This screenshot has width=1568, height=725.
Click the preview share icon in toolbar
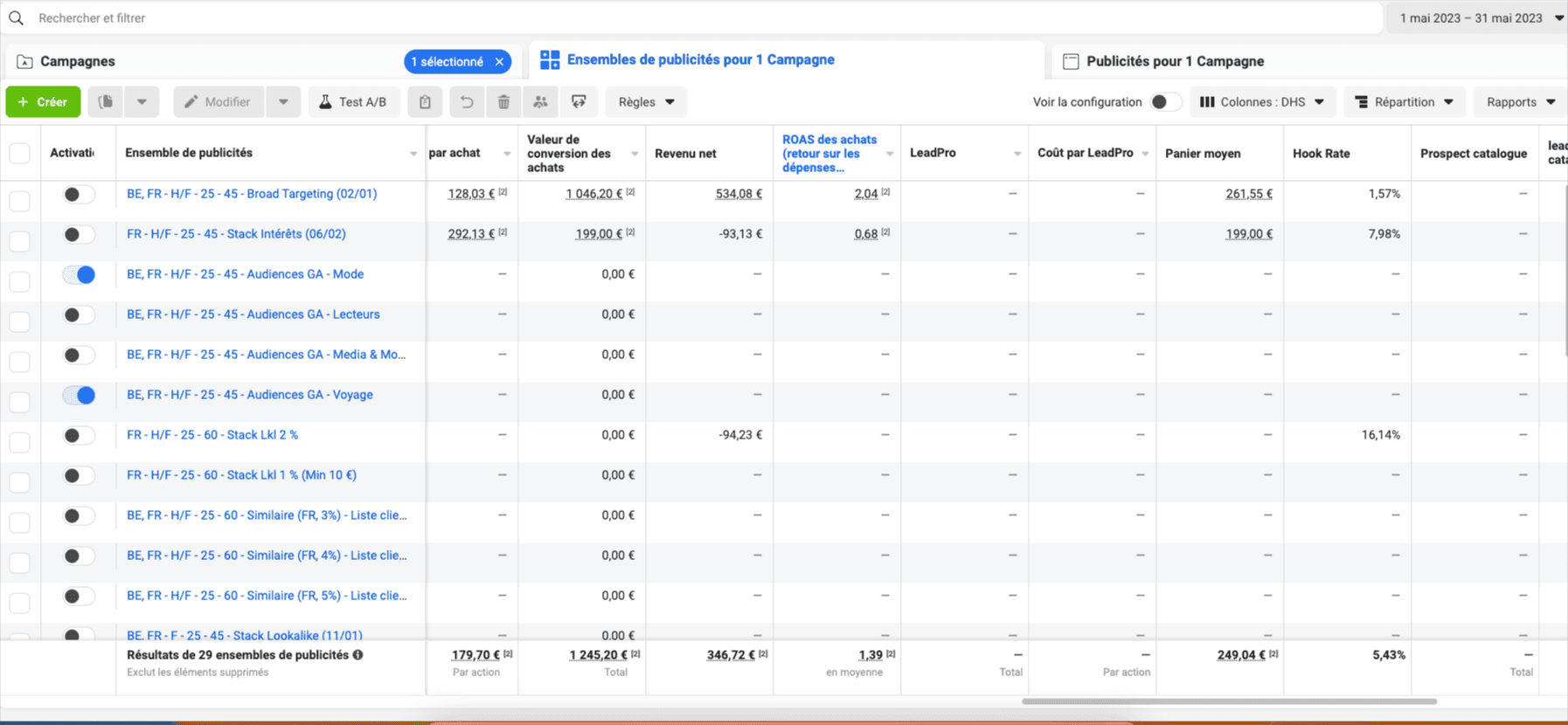tap(579, 101)
